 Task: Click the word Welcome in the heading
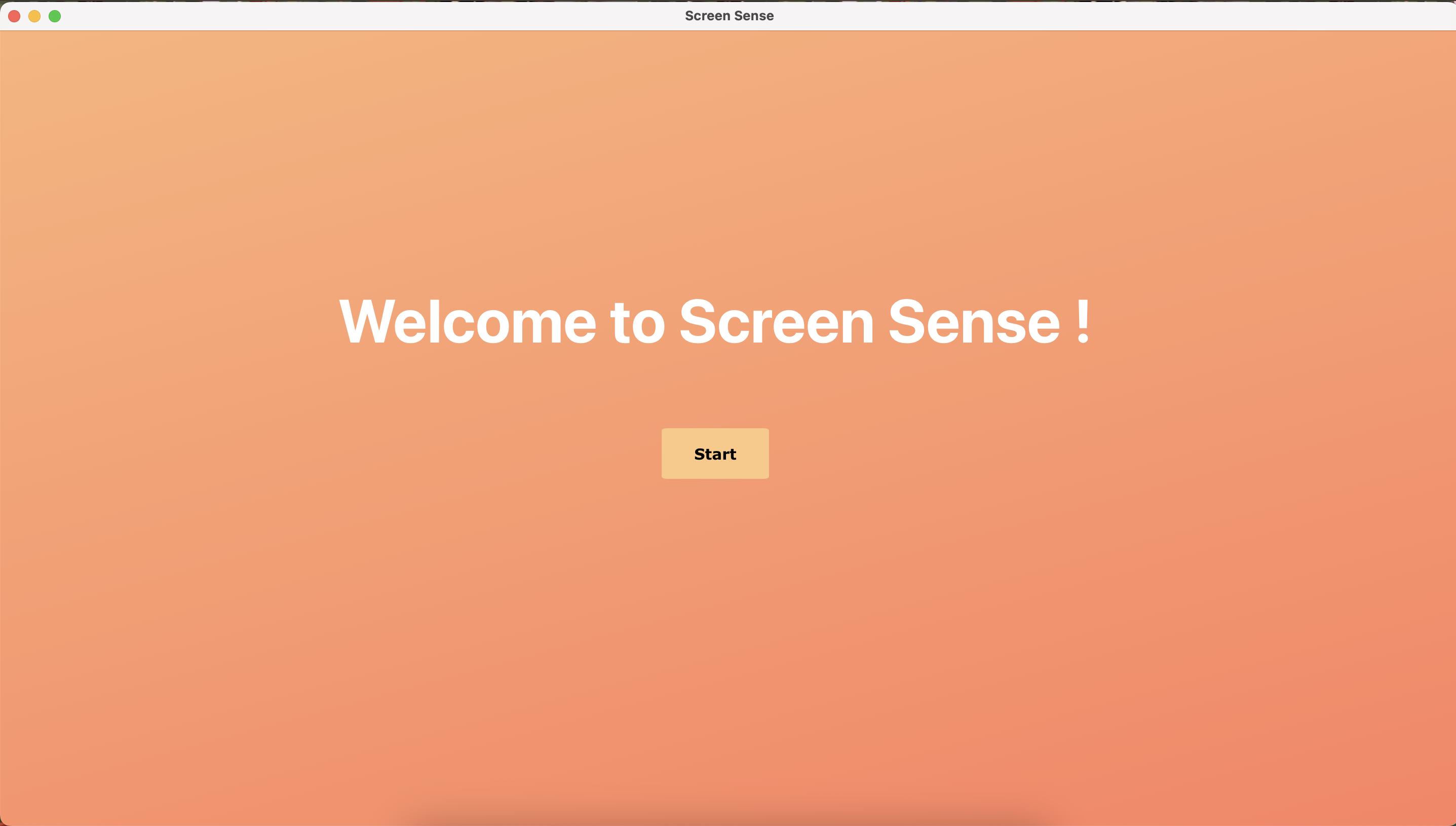(467, 322)
